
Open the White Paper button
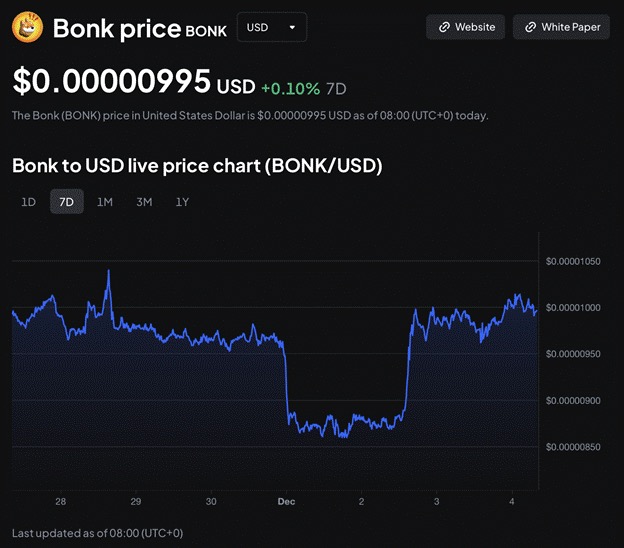pos(561,27)
